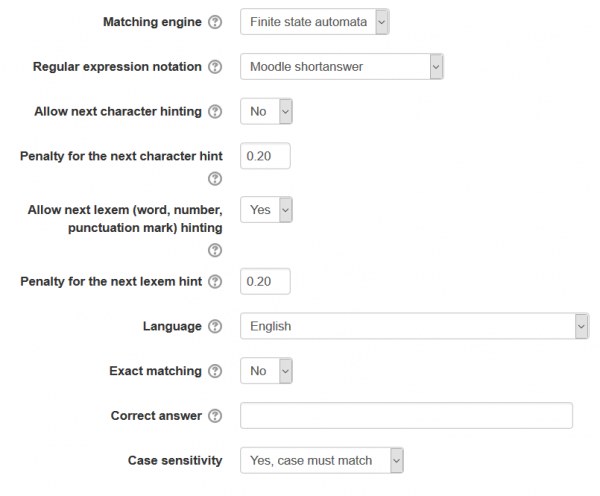Open help for next character hint penalty

click(x=215, y=179)
